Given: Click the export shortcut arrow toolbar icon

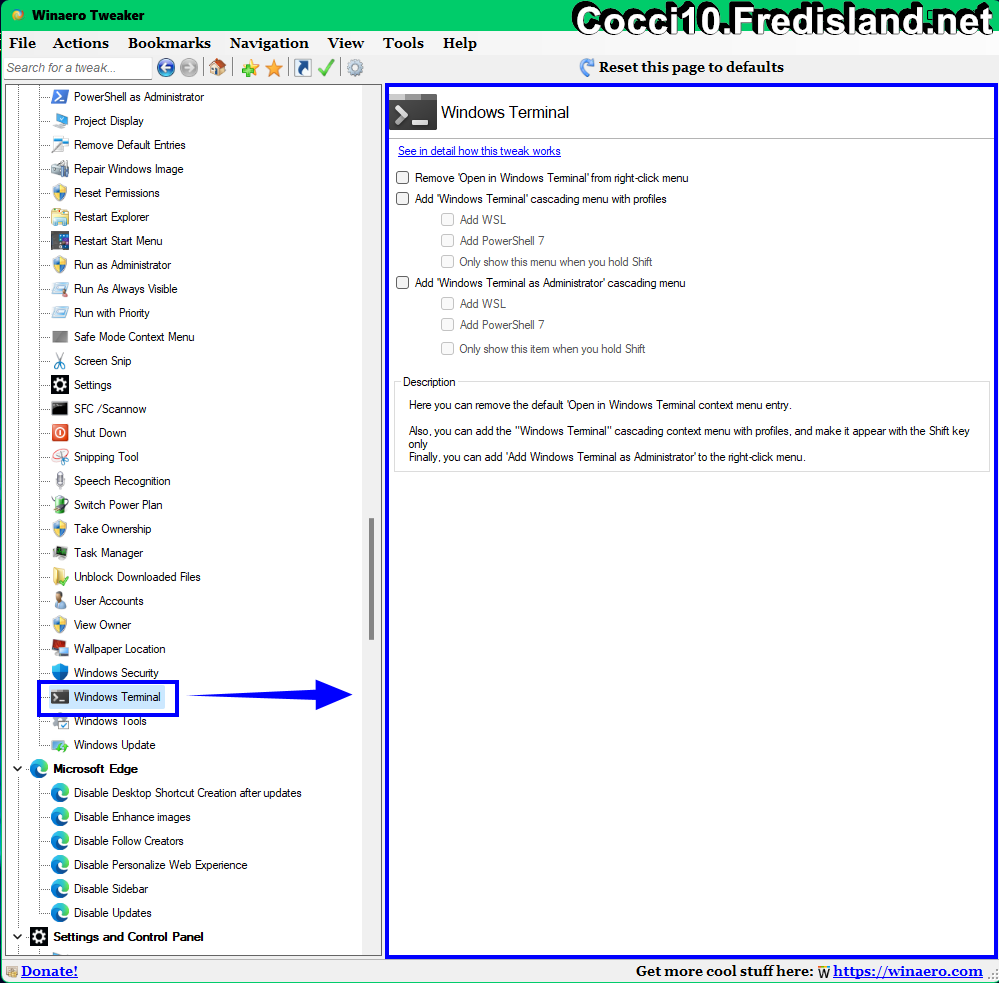Looking at the screenshot, I should coord(303,68).
